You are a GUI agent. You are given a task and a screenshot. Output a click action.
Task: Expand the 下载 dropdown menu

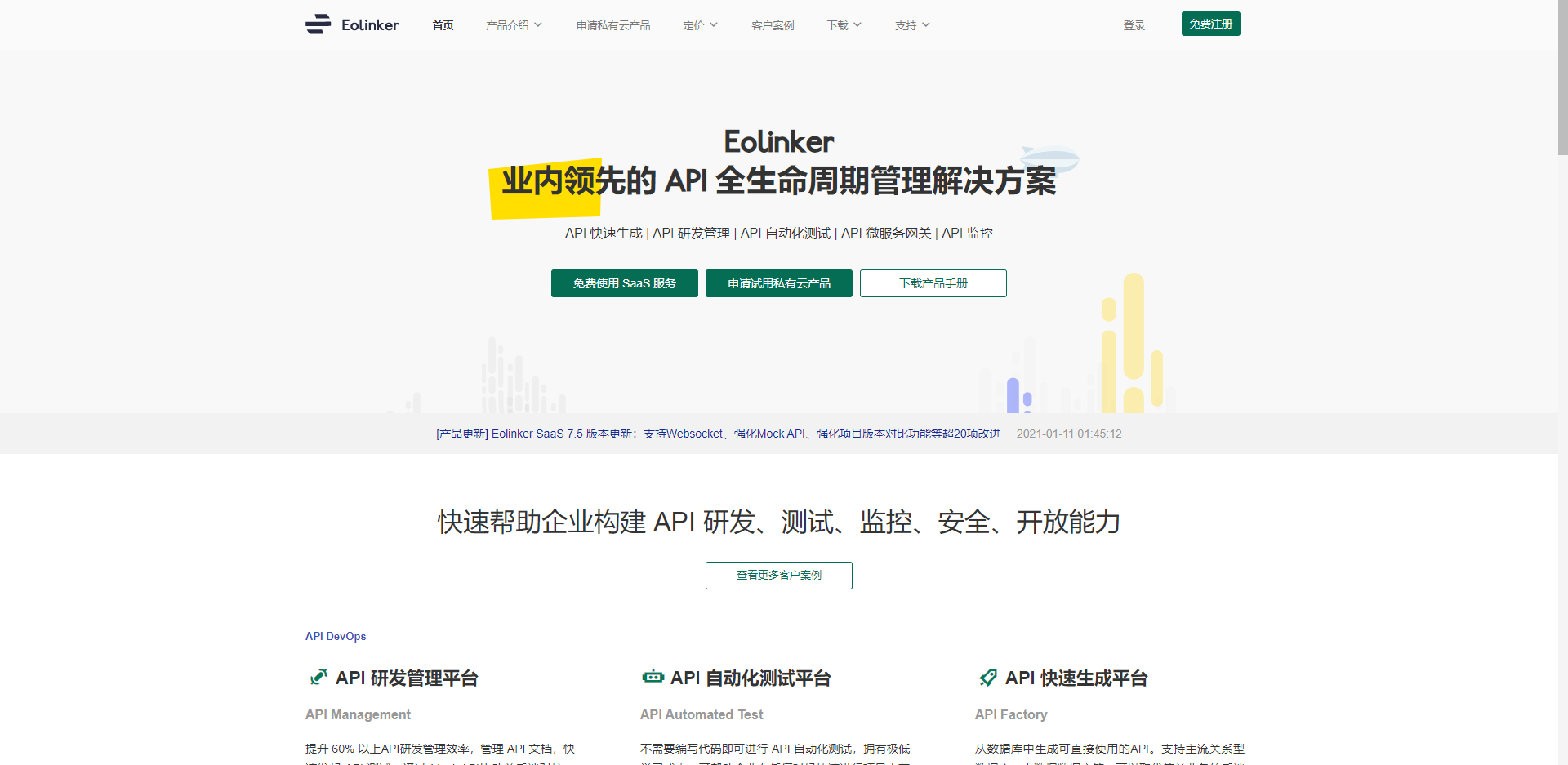click(x=844, y=25)
